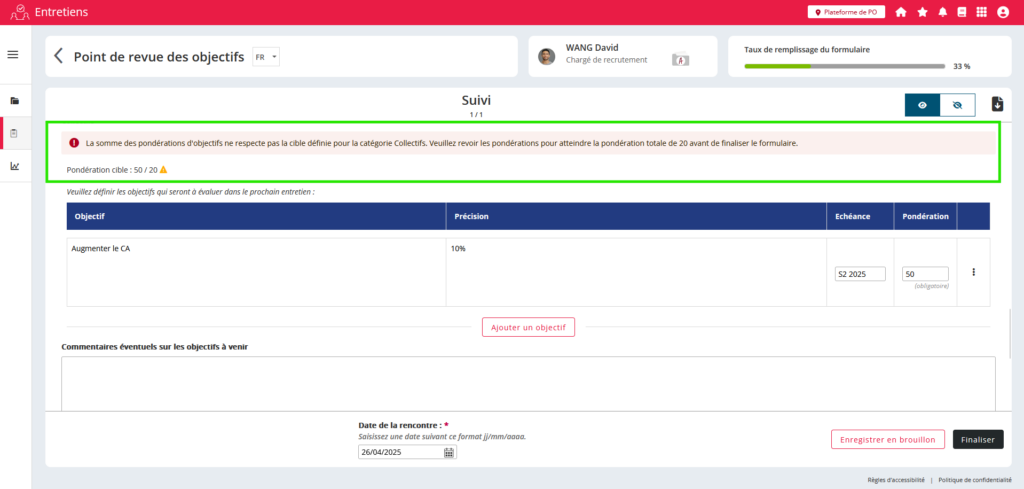1024x489 pixels.
Task: Switch to the hidden crossed-eye view
Action: (957, 105)
